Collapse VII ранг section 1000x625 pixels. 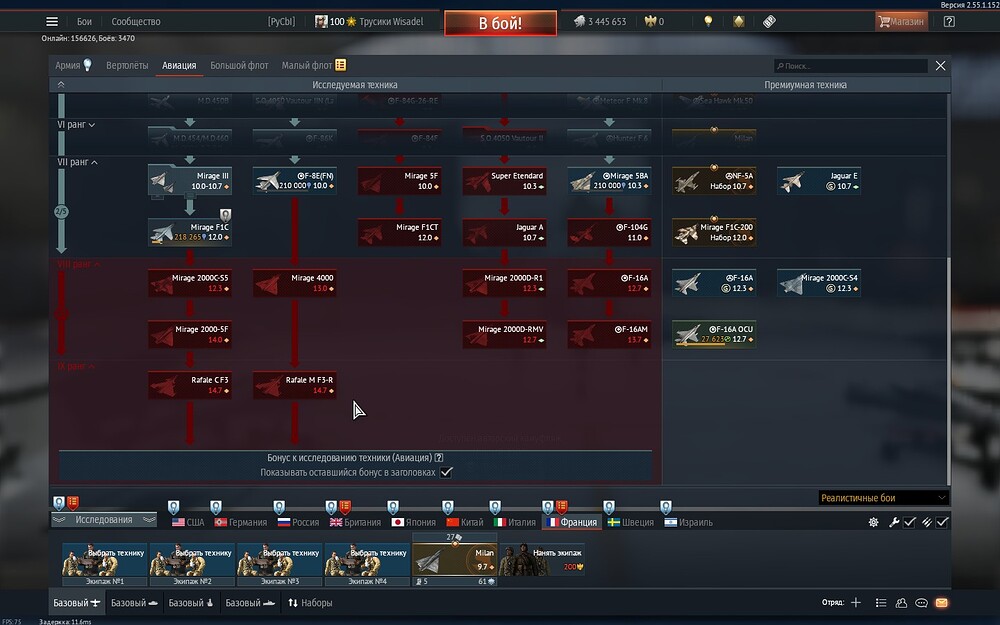[77, 162]
